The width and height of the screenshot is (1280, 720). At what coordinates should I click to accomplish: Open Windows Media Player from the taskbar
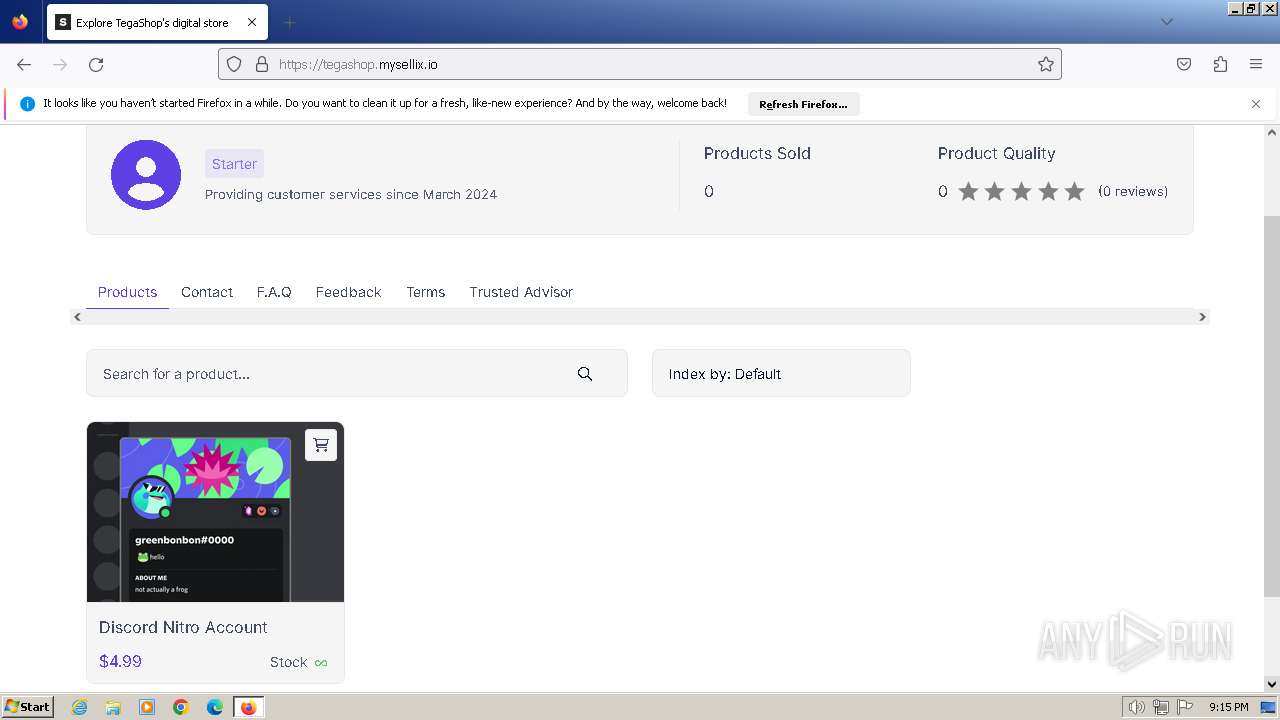(147, 707)
